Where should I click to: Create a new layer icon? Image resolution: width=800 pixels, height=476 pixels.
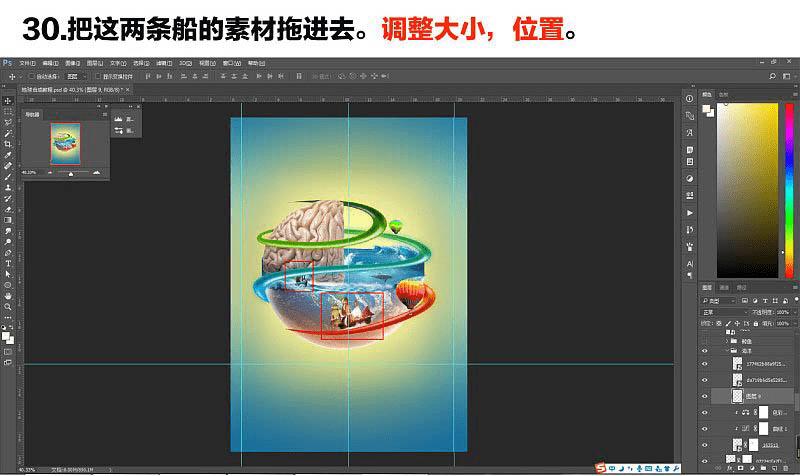click(774, 468)
